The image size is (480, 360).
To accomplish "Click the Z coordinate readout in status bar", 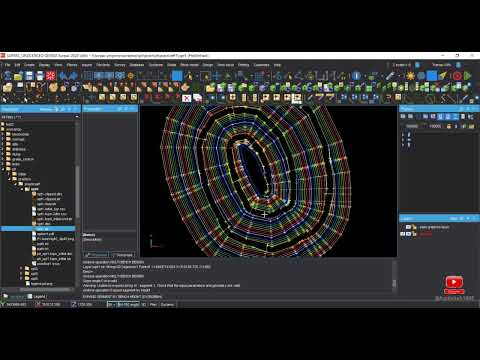I will [85, 304].
